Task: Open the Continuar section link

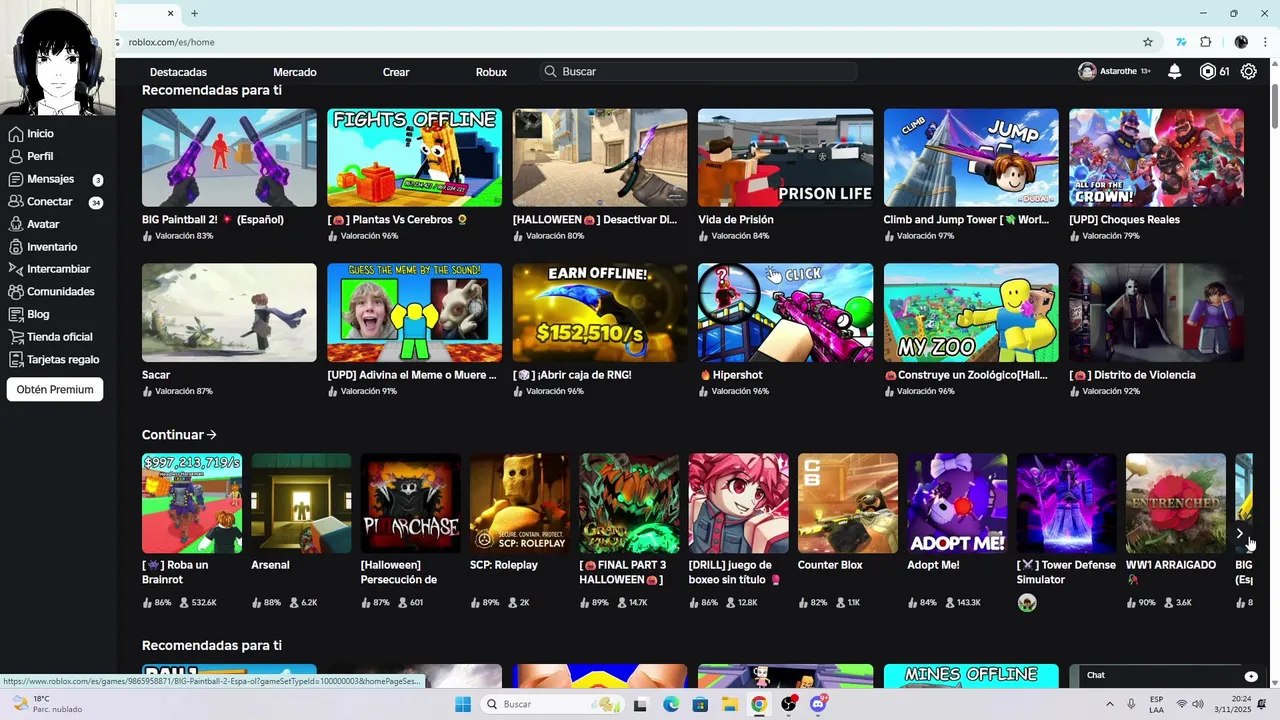Action: point(179,435)
